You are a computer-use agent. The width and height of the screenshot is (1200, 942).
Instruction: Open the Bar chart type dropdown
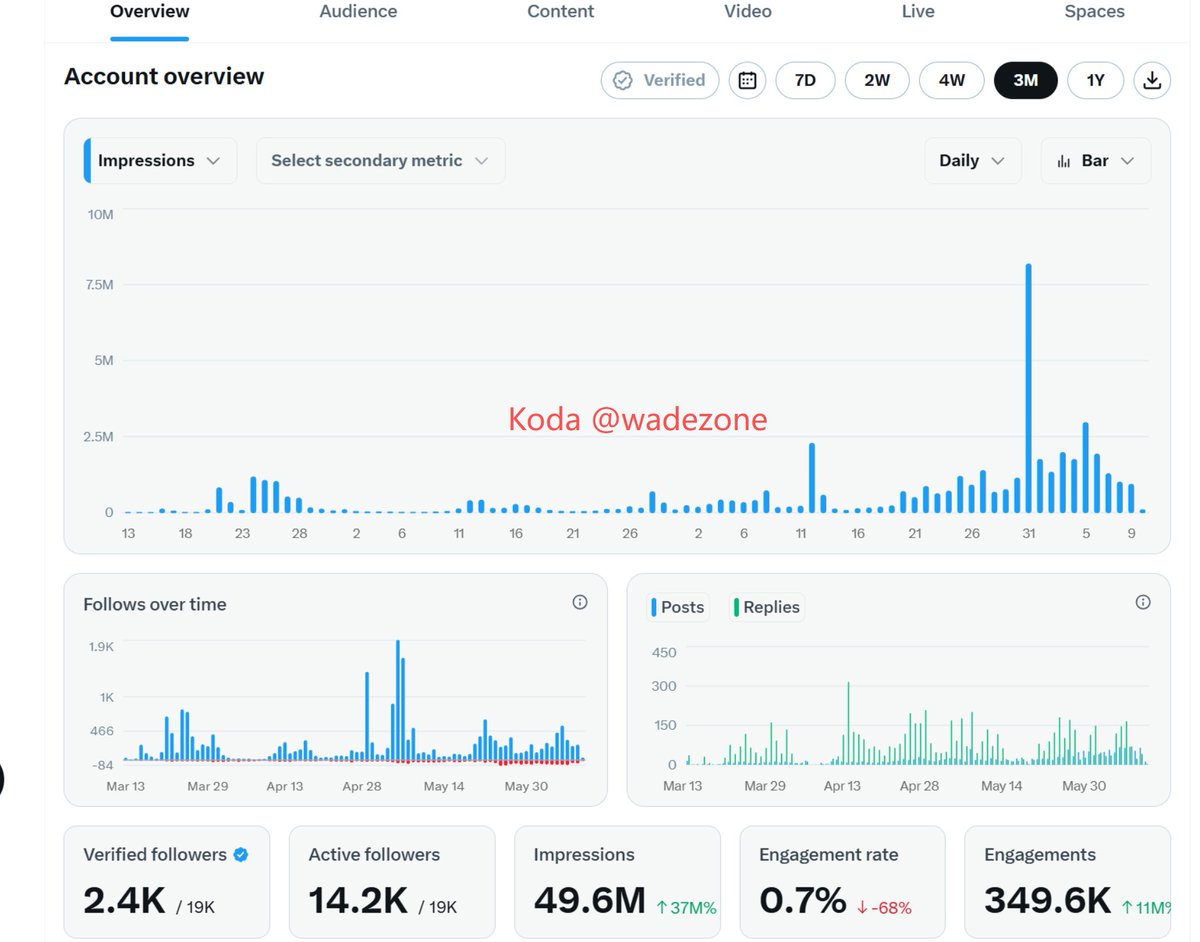[x=1096, y=161]
